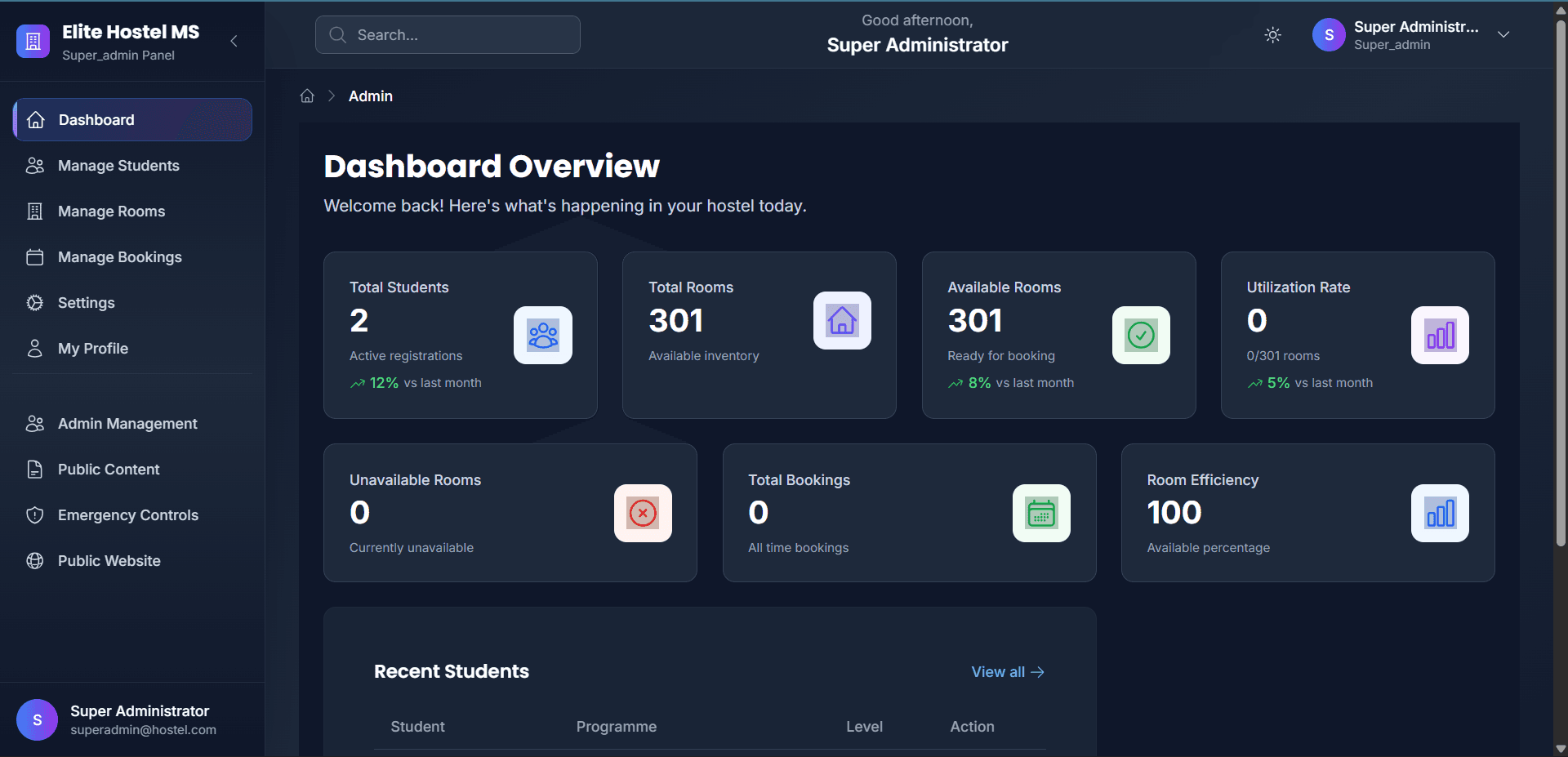Click the View all students link
This screenshot has width=1568, height=757.
[1006, 671]
